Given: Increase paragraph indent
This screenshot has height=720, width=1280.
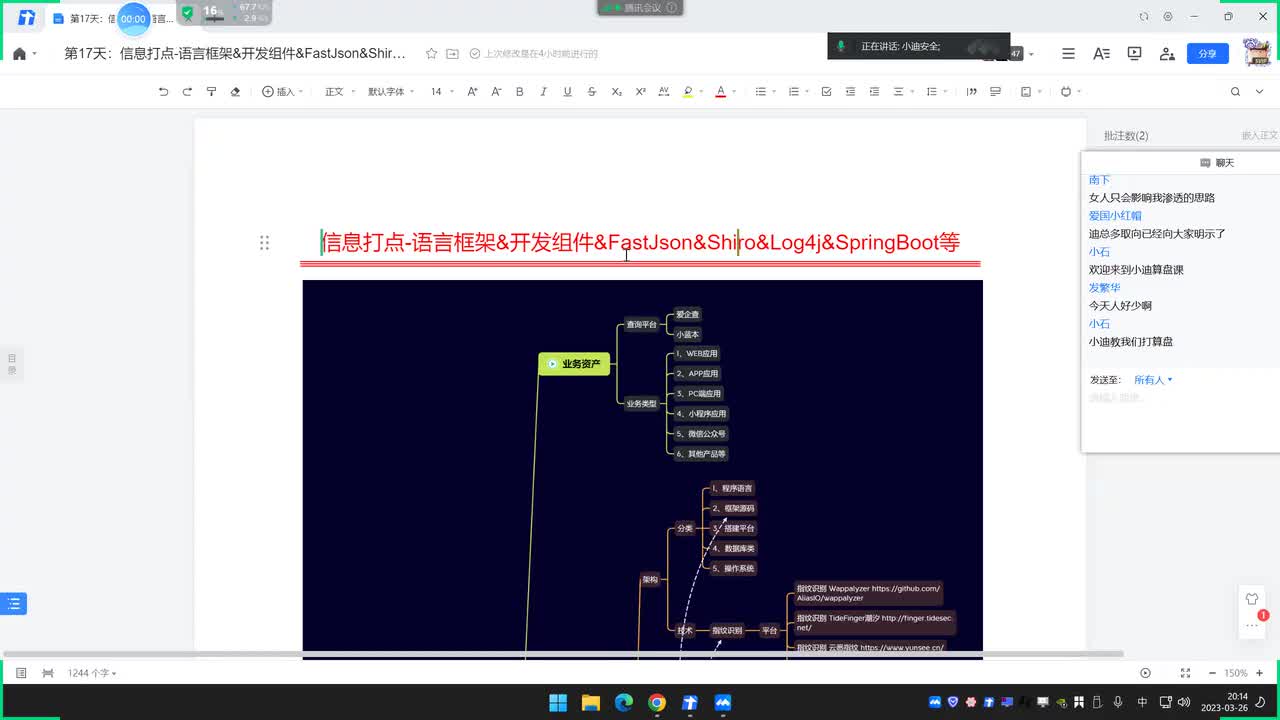Looking at the screenshot, I should pos(874,91).
